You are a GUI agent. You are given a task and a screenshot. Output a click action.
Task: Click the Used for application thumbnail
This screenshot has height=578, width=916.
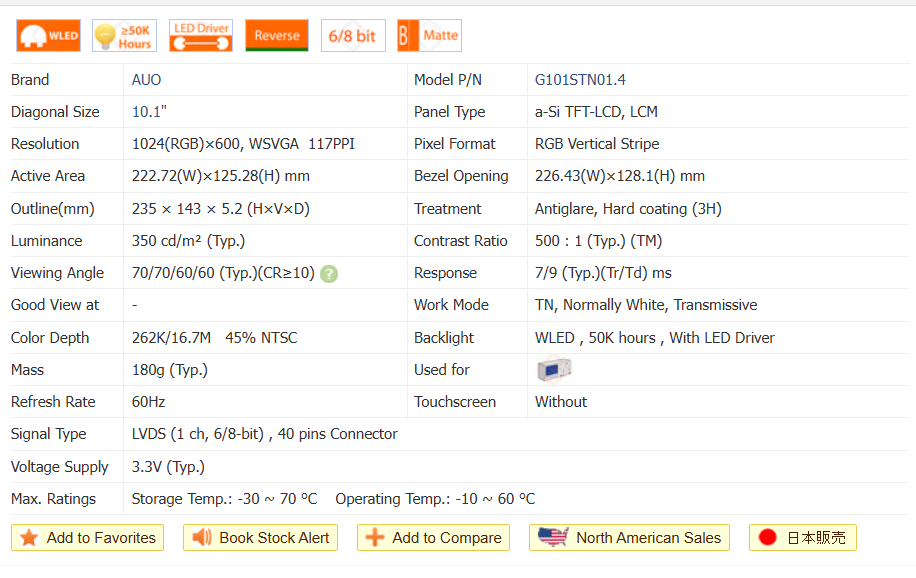coord(553,370)
